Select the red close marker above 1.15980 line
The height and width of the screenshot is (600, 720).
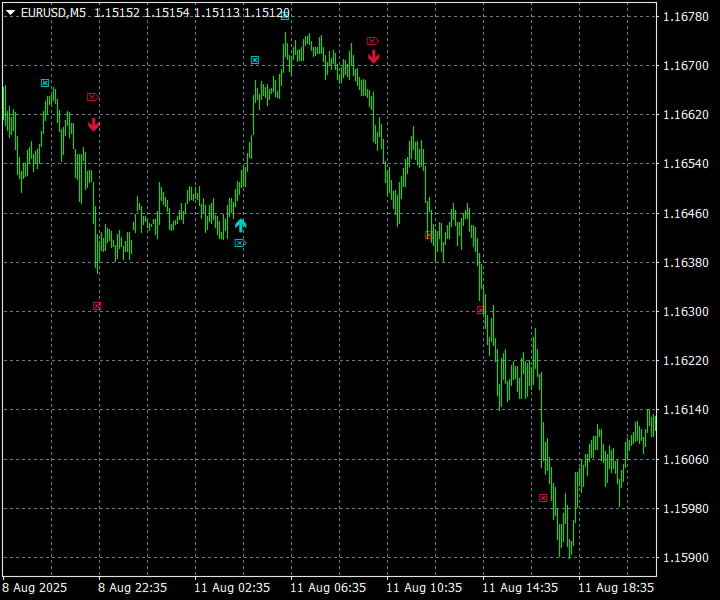(x=543, y=498)
